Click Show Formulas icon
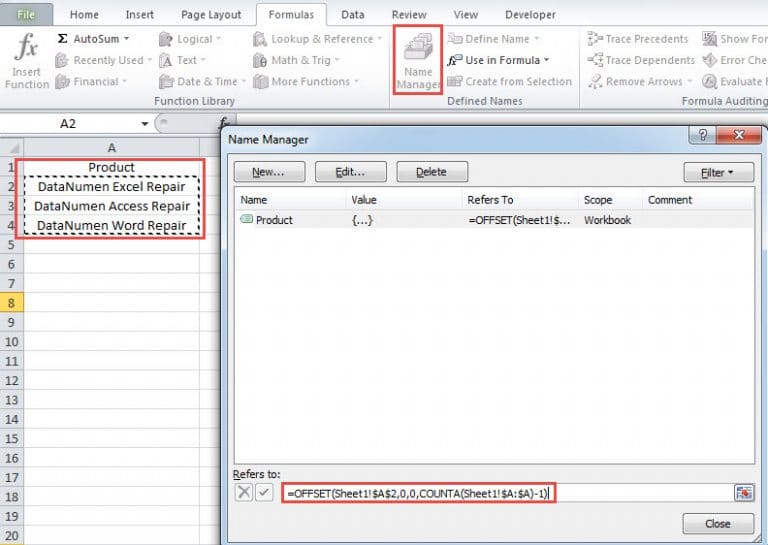 709,39
